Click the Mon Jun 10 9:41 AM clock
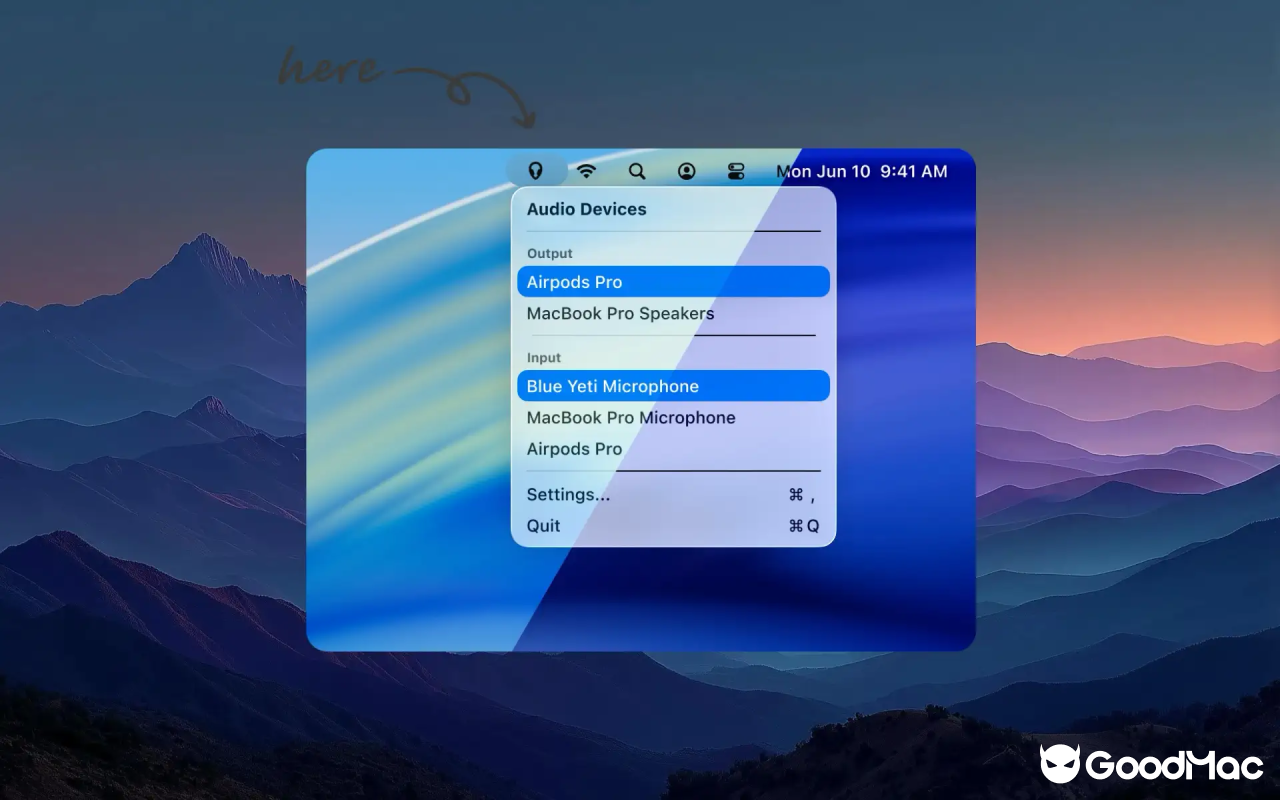Viewport: 1280px width, 800px height. tap(862, 171)
